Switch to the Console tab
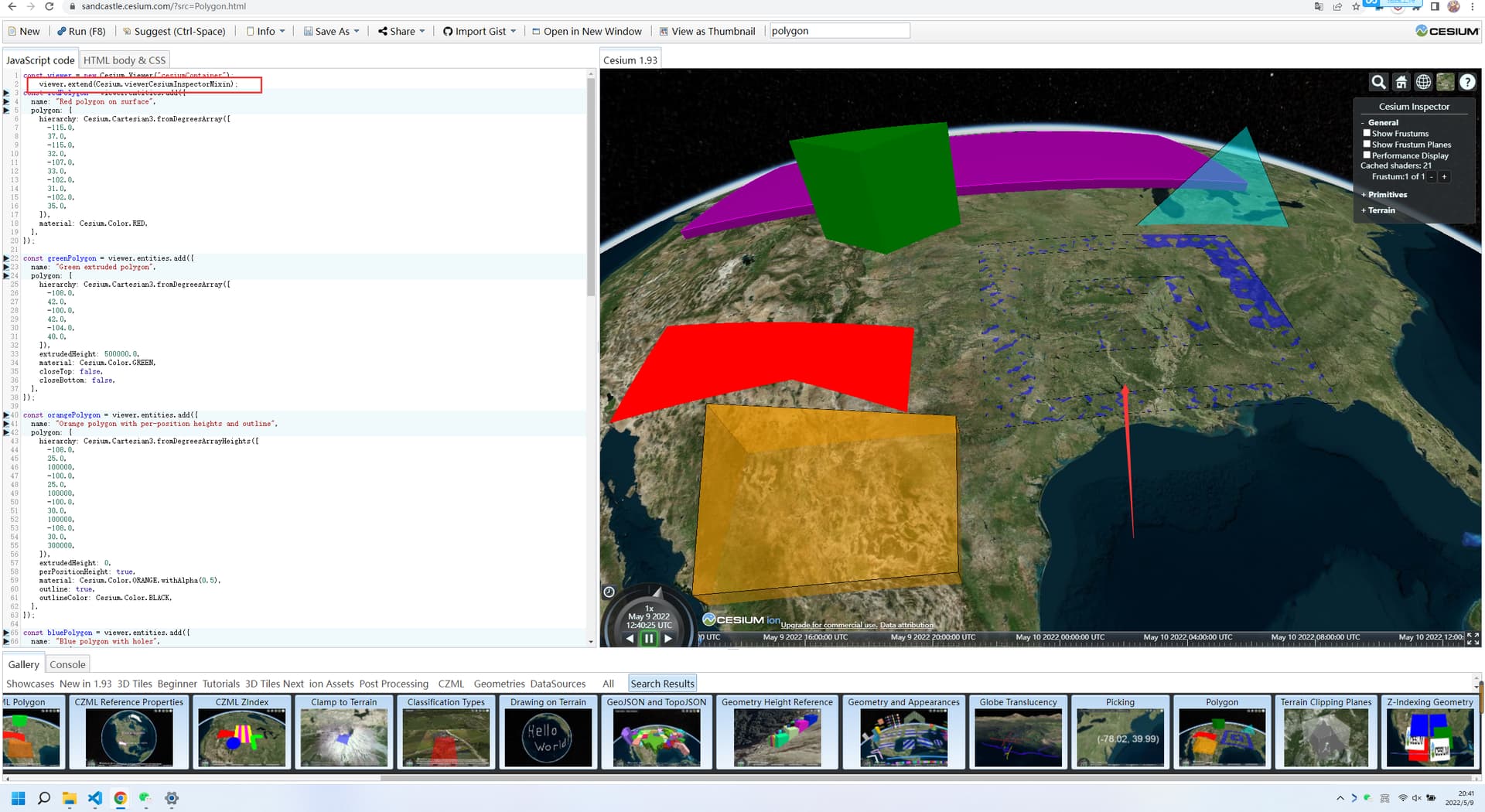The height and width of the screenshot is (812, 1485). [67, 664]
